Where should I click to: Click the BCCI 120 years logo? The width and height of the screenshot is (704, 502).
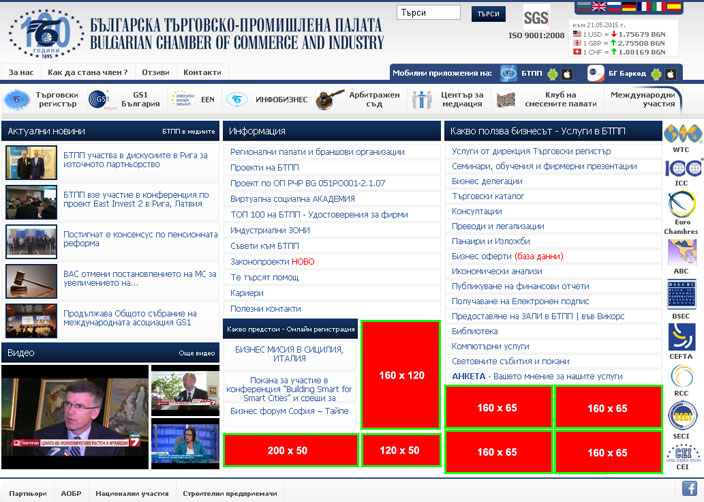point(46,34)
